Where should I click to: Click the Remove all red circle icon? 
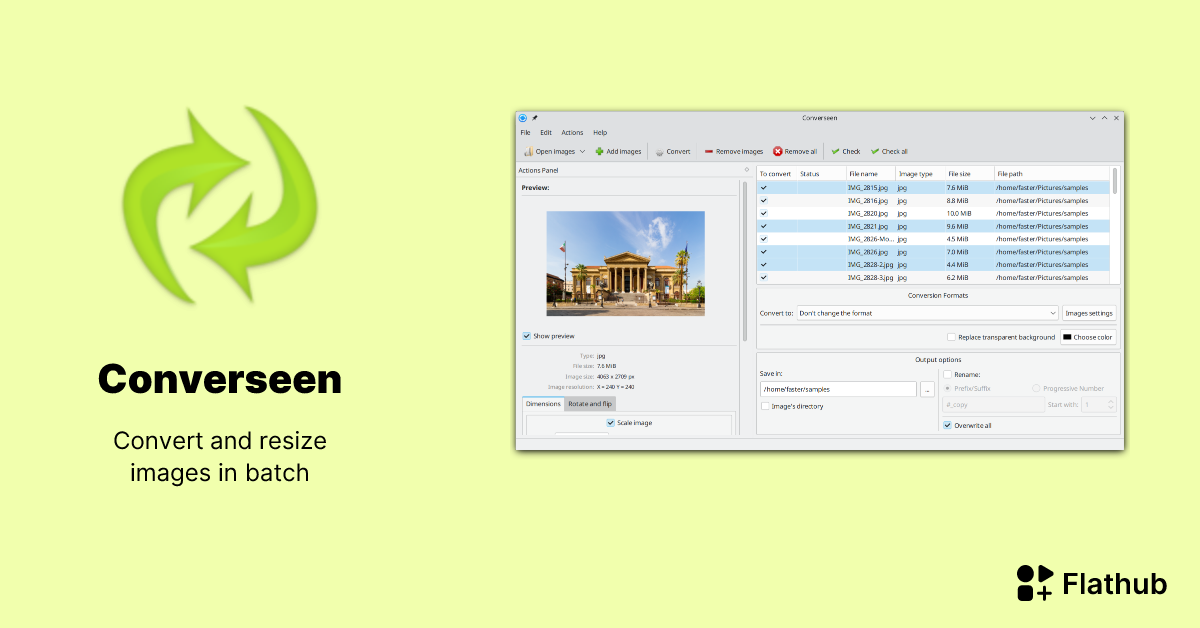click(x=778, y=151)
